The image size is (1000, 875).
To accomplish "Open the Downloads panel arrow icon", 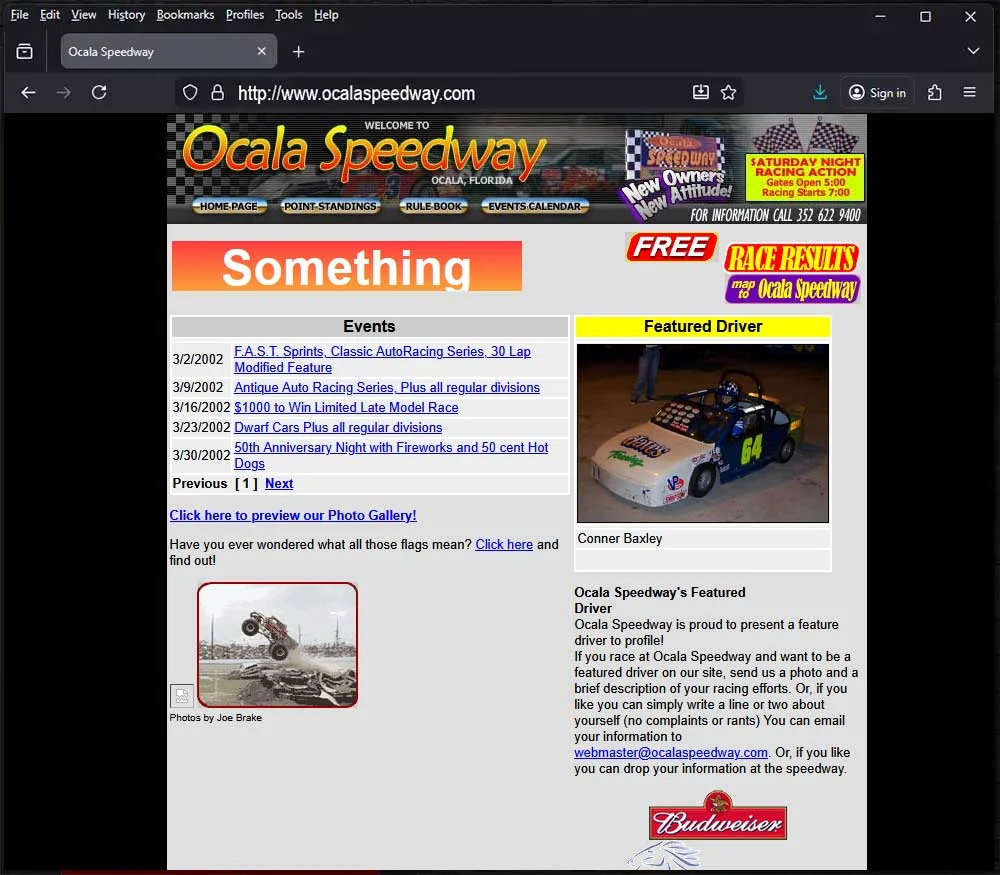I will click(x=820, y=93).
